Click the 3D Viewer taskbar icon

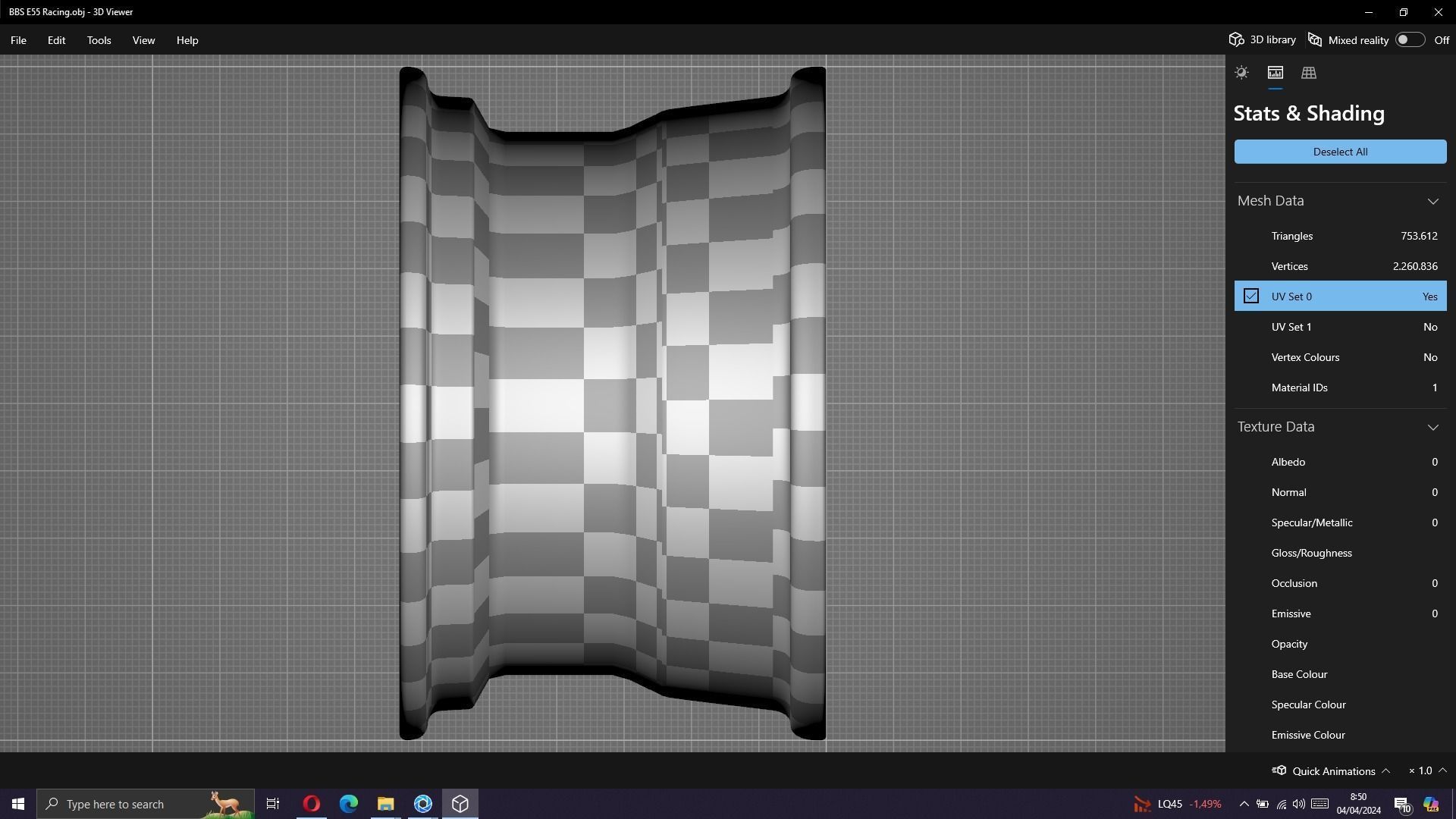click(460, 804)
